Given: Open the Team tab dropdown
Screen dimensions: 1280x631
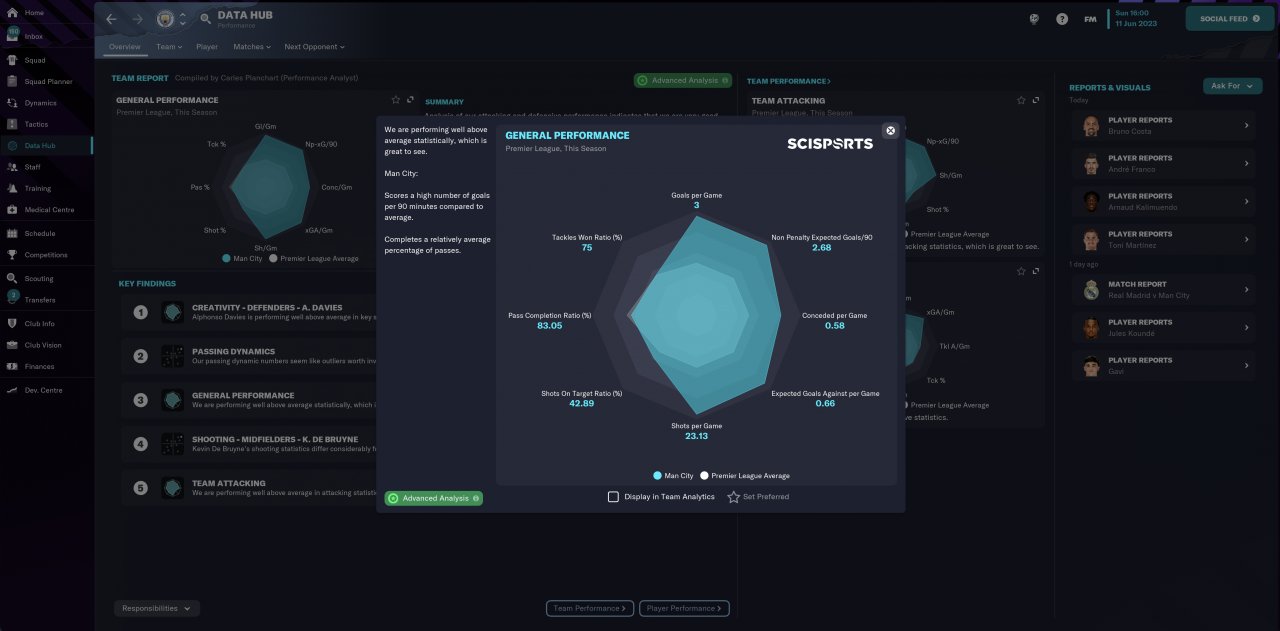Looking at the screenshot, I should [168, 47].
